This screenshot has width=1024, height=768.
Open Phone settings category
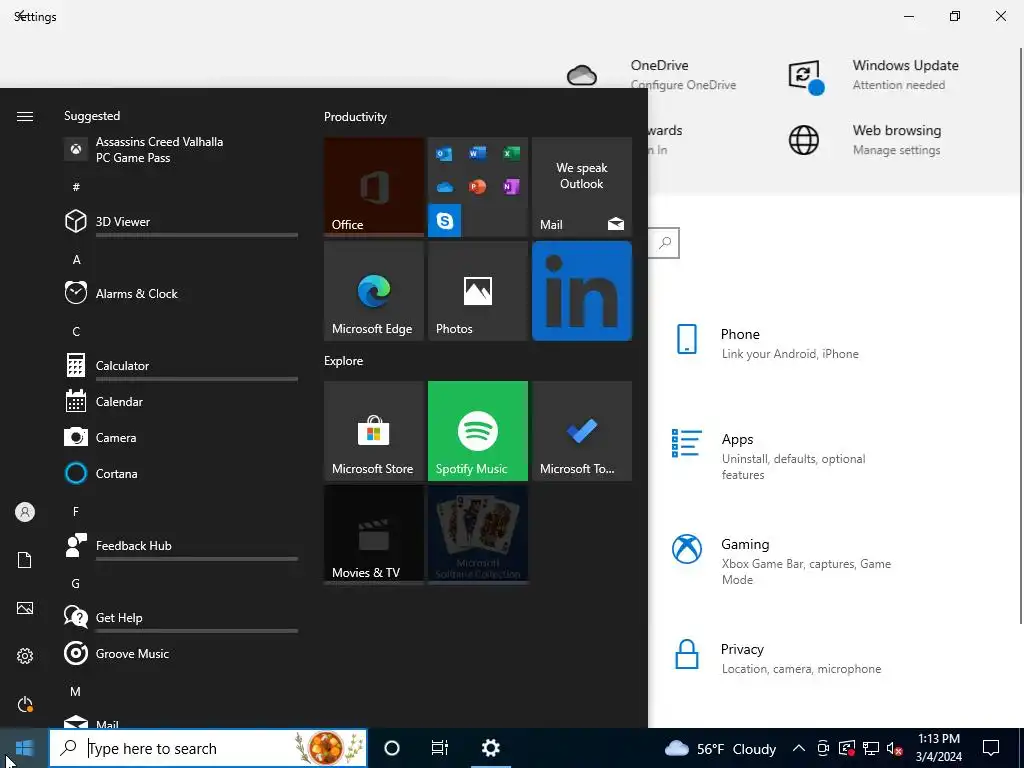[765, 343]
